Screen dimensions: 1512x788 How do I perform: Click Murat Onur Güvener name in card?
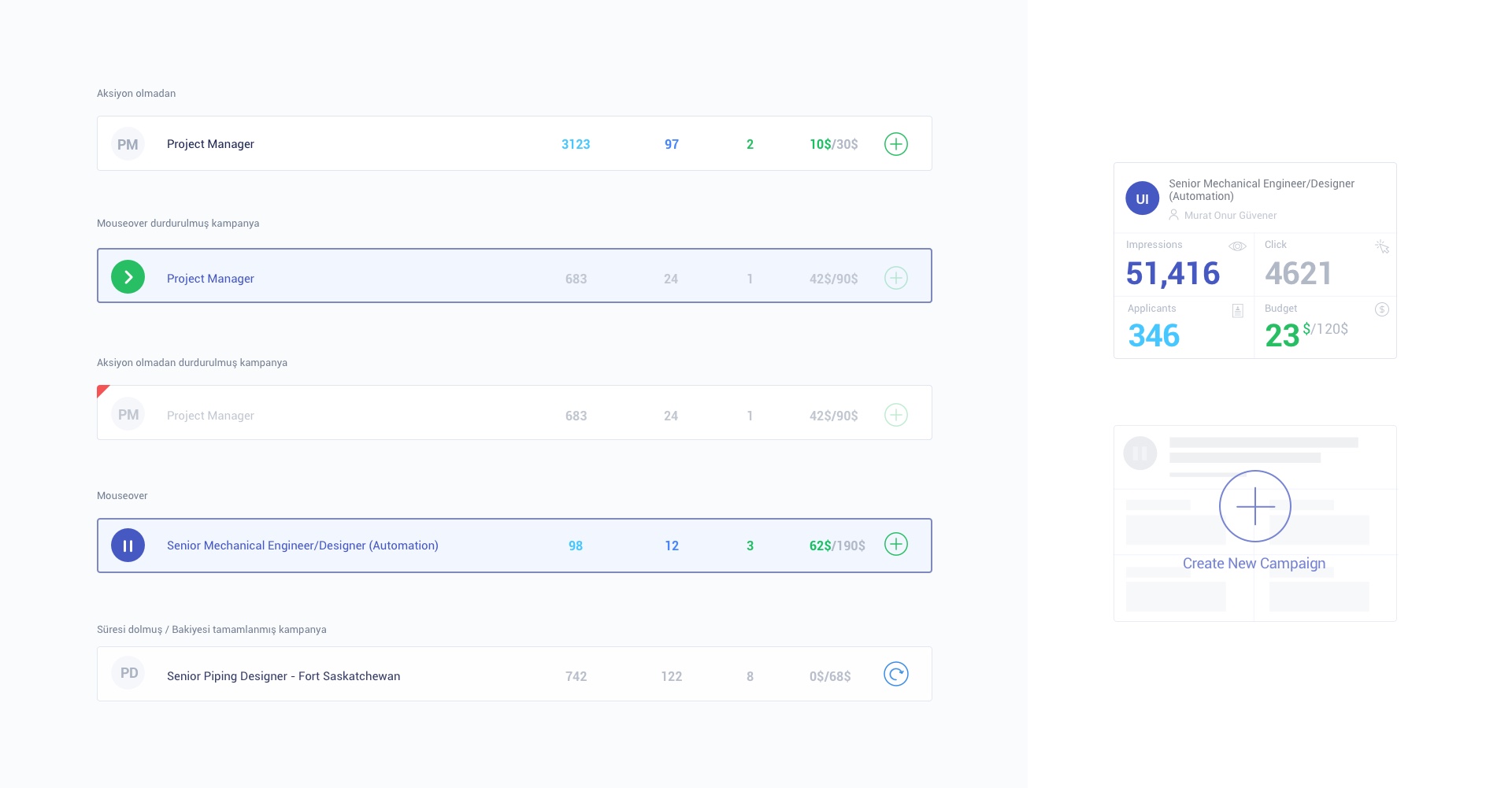[x=1230, y=216]
